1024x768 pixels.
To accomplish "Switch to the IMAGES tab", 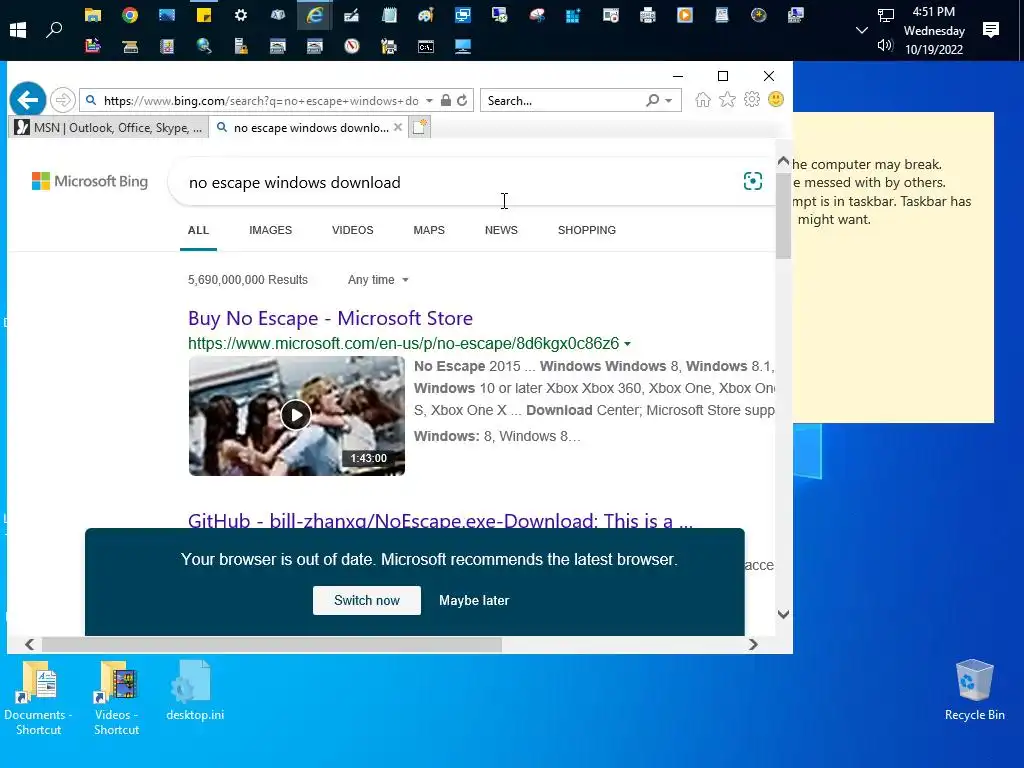I will point(270,230).
